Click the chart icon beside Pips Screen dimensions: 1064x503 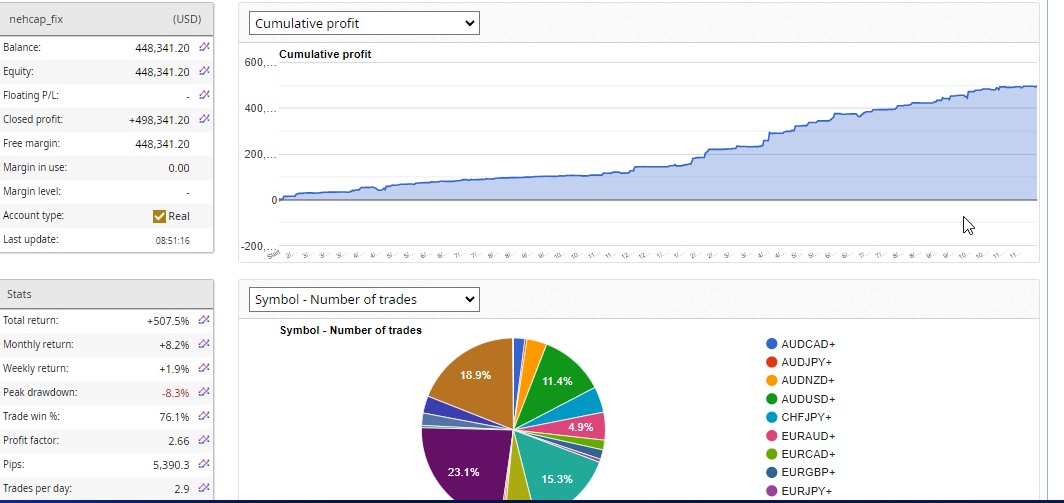pyautogui.click(x=204, y=464)
